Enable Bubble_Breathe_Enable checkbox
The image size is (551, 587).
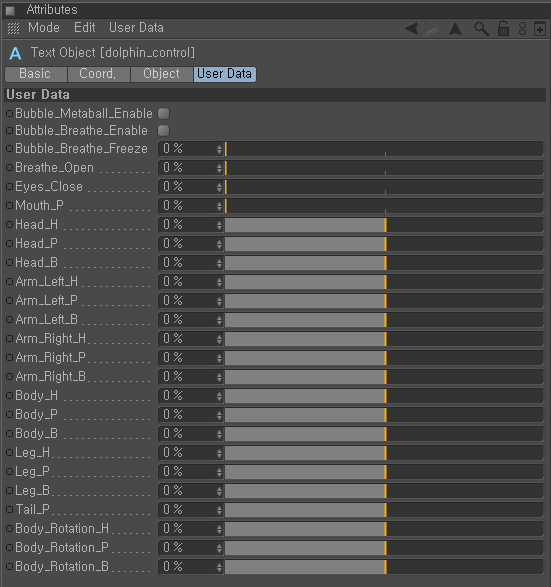pos(164,131)
